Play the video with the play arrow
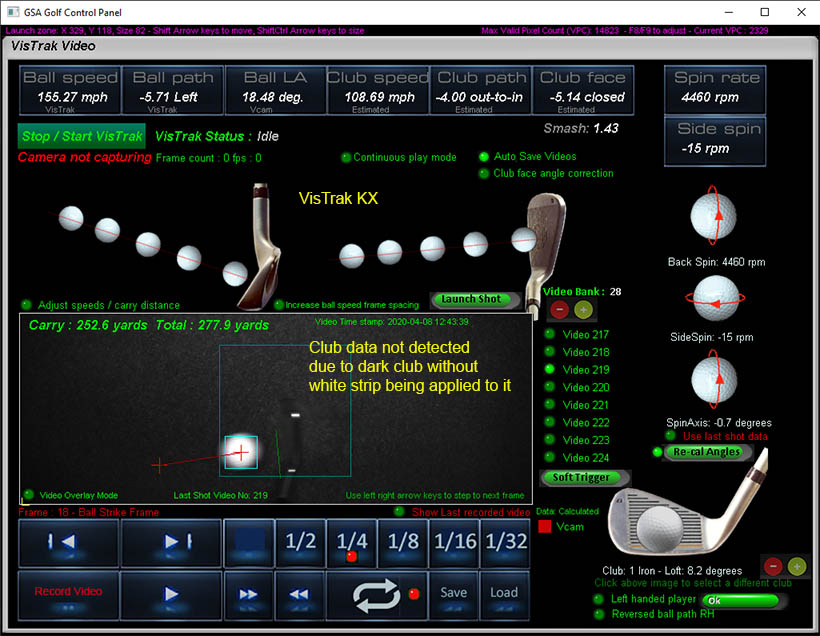This screenshot has height=636, width=820. pyautogui.click(x=172, y=595)
